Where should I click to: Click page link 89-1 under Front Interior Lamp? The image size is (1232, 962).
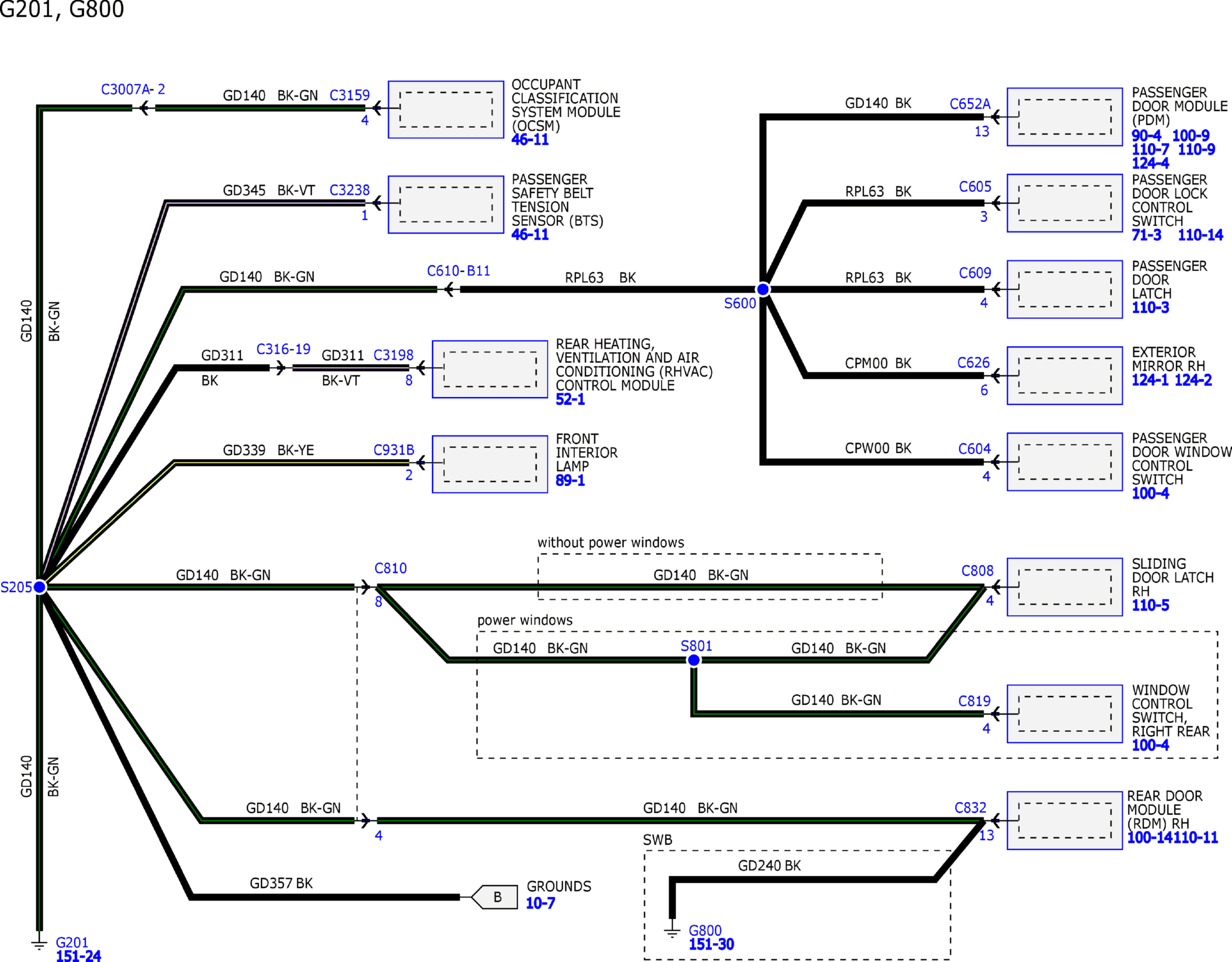click(x=570, y=480)
